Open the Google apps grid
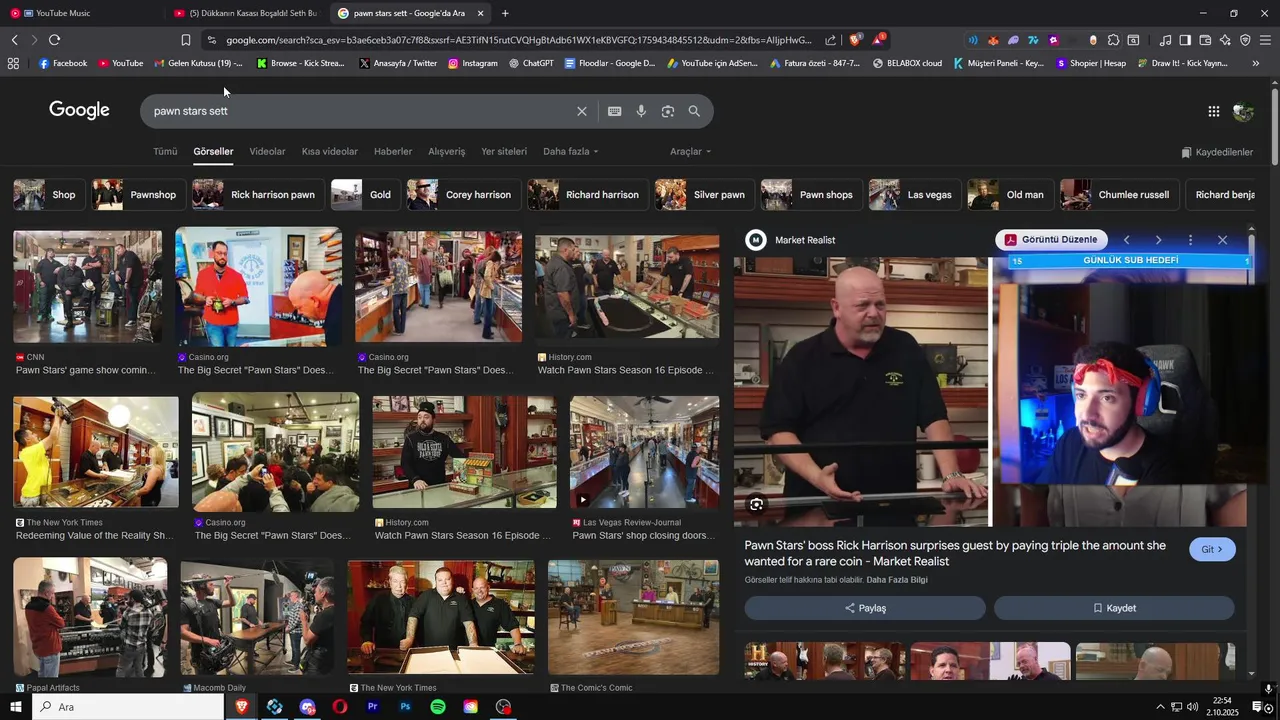The image size is (1280, 720). point(1213,111)
